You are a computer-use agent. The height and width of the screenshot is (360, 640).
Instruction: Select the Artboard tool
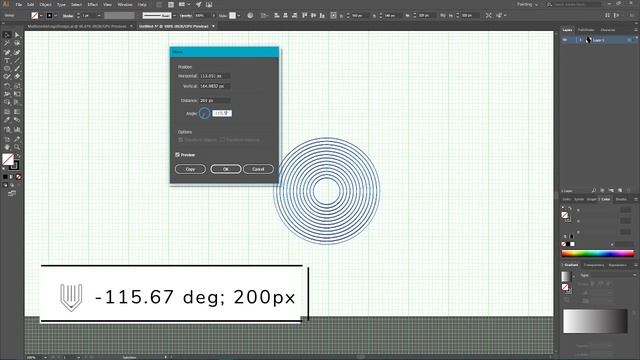pyautogui.click(x=7, y=139)
